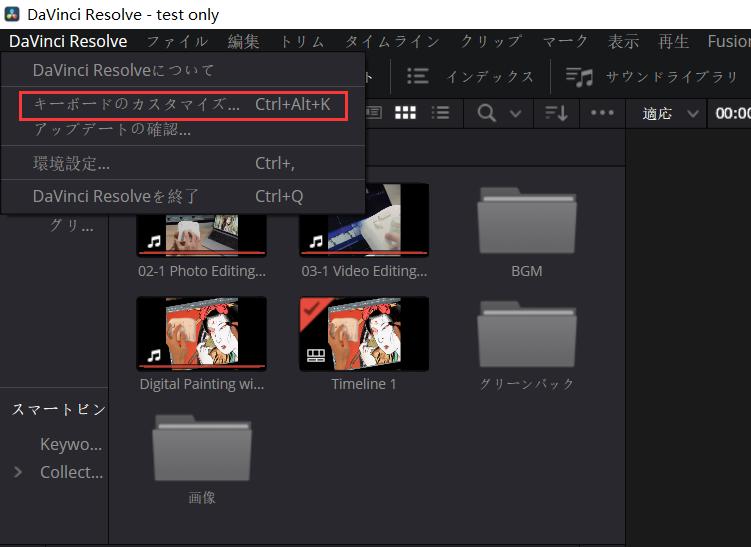Choose DaVinci Resolveを終了 menu entry
751x547 pixels.
pos(183,196)
